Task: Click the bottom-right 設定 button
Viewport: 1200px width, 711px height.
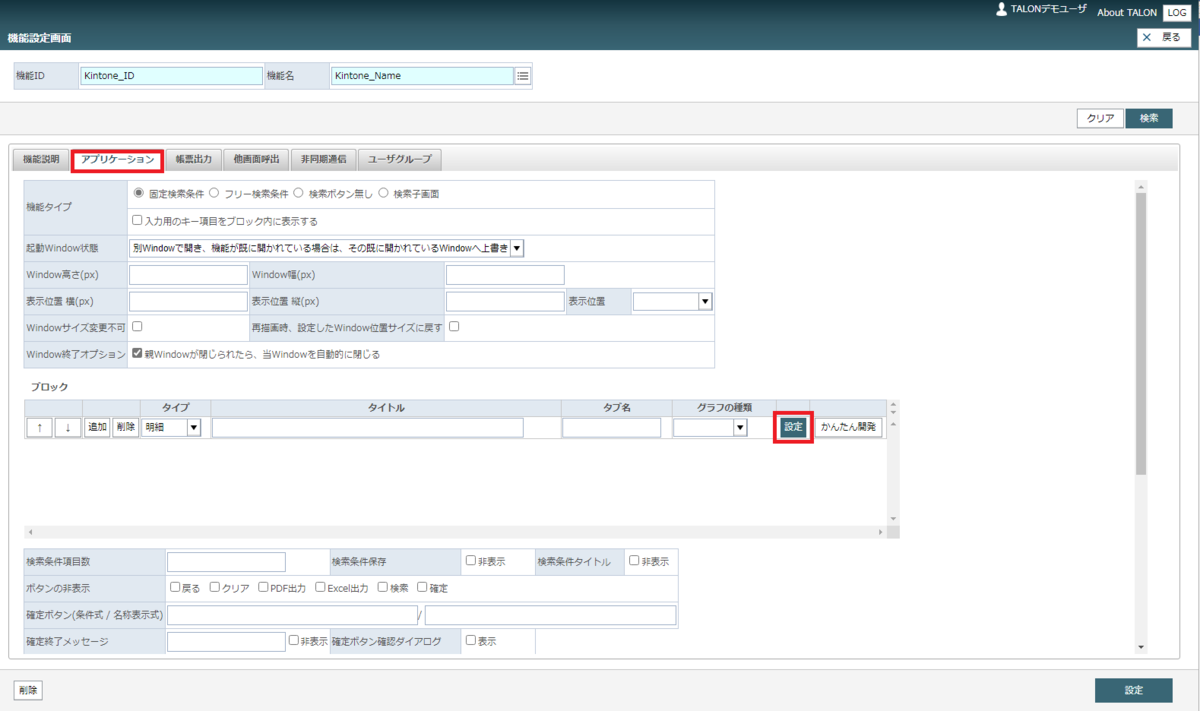Action: tap(1133, 690)
